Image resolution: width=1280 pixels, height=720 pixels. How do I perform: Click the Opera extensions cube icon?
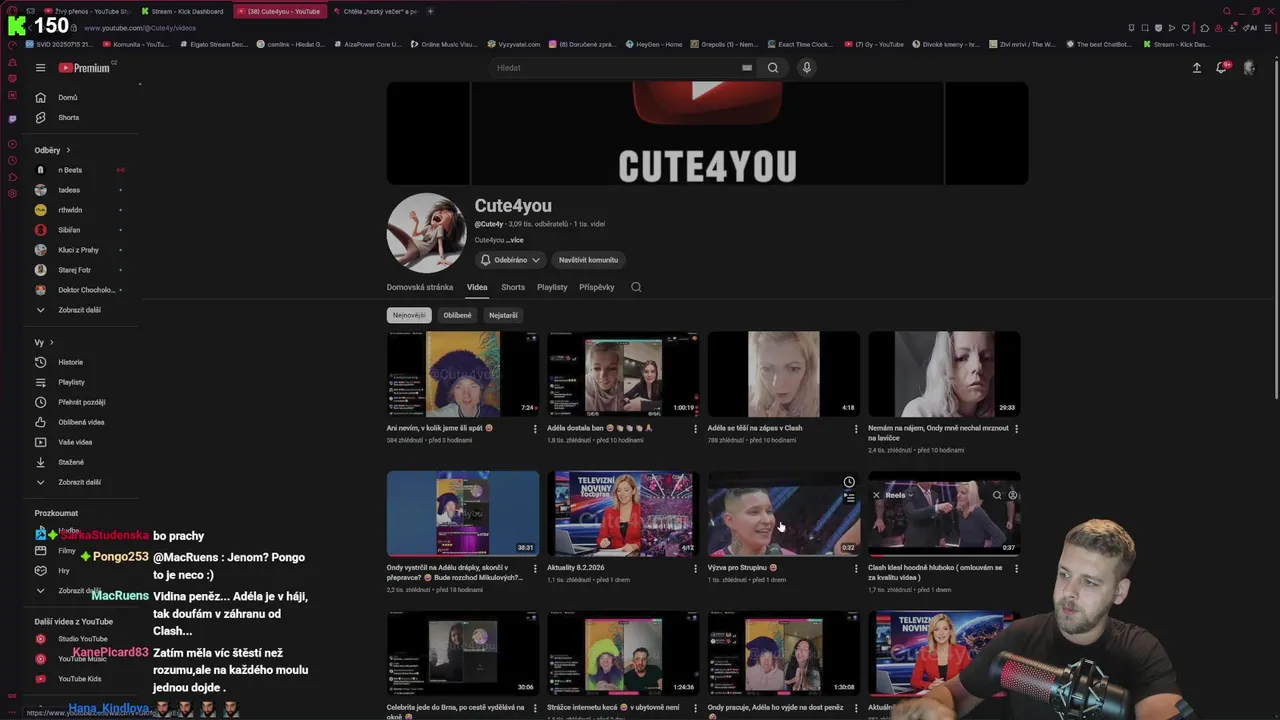[1204, 28]
